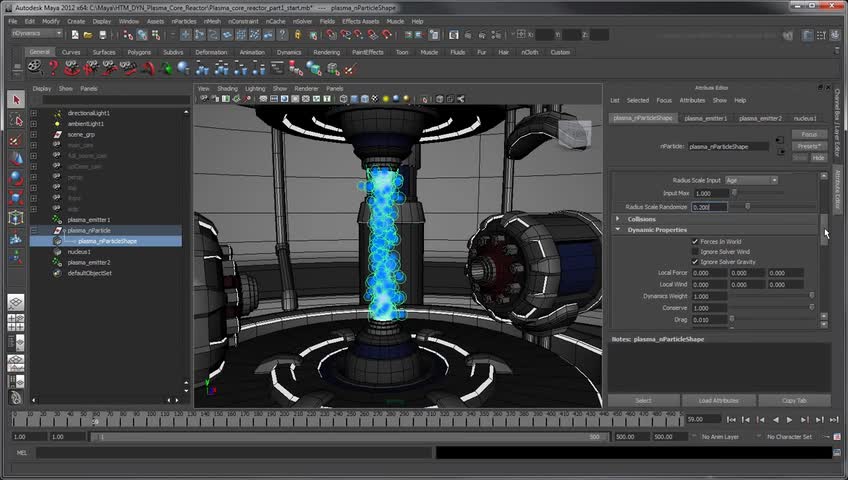848x480 pixels.
Task: Open viewport Shading menu
Action: (227, 89)
